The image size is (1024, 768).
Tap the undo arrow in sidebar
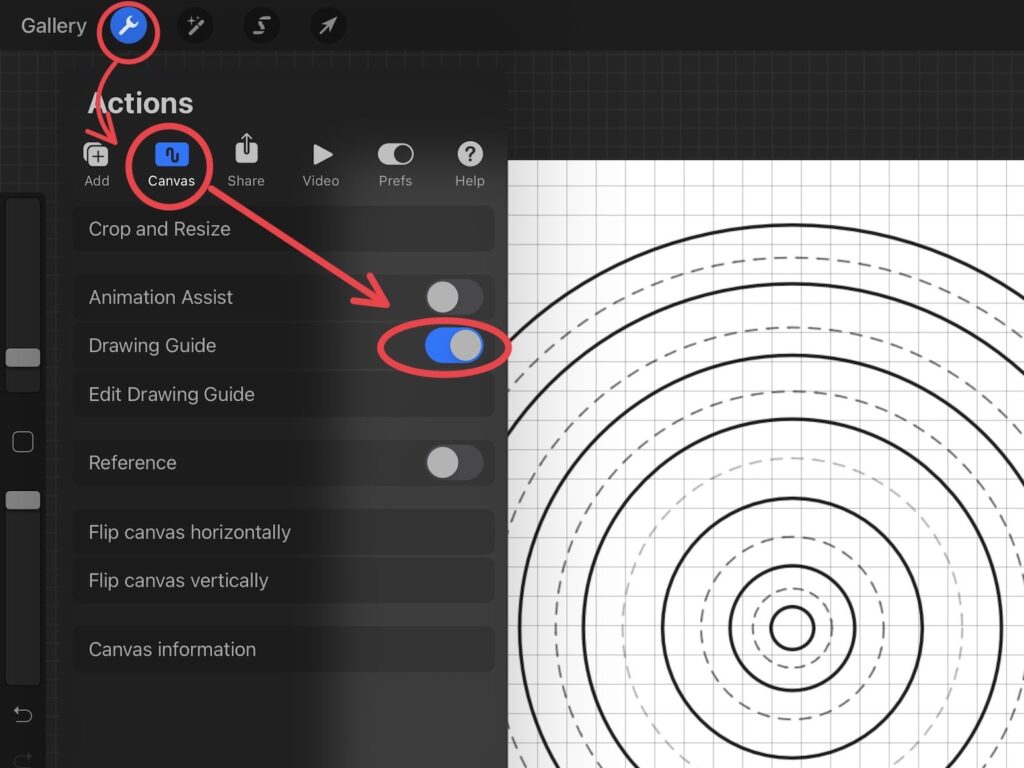coord(23,714)
